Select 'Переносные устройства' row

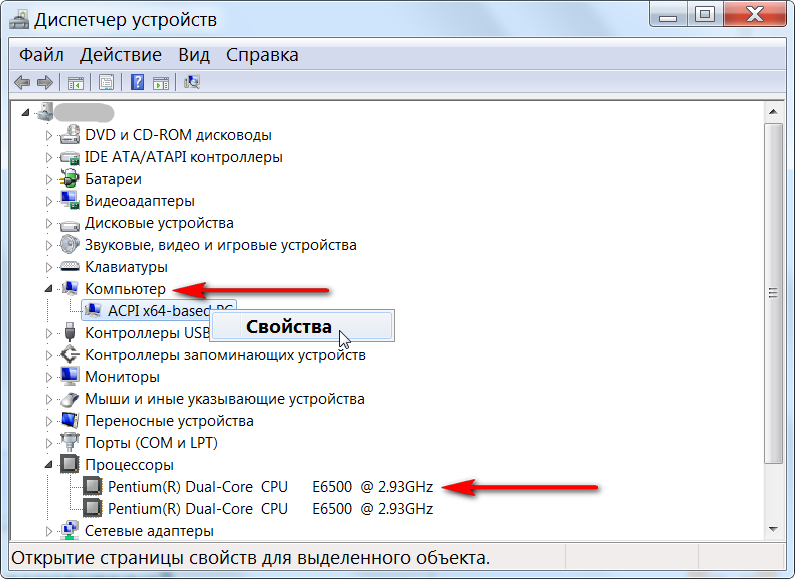pos(169,421)
